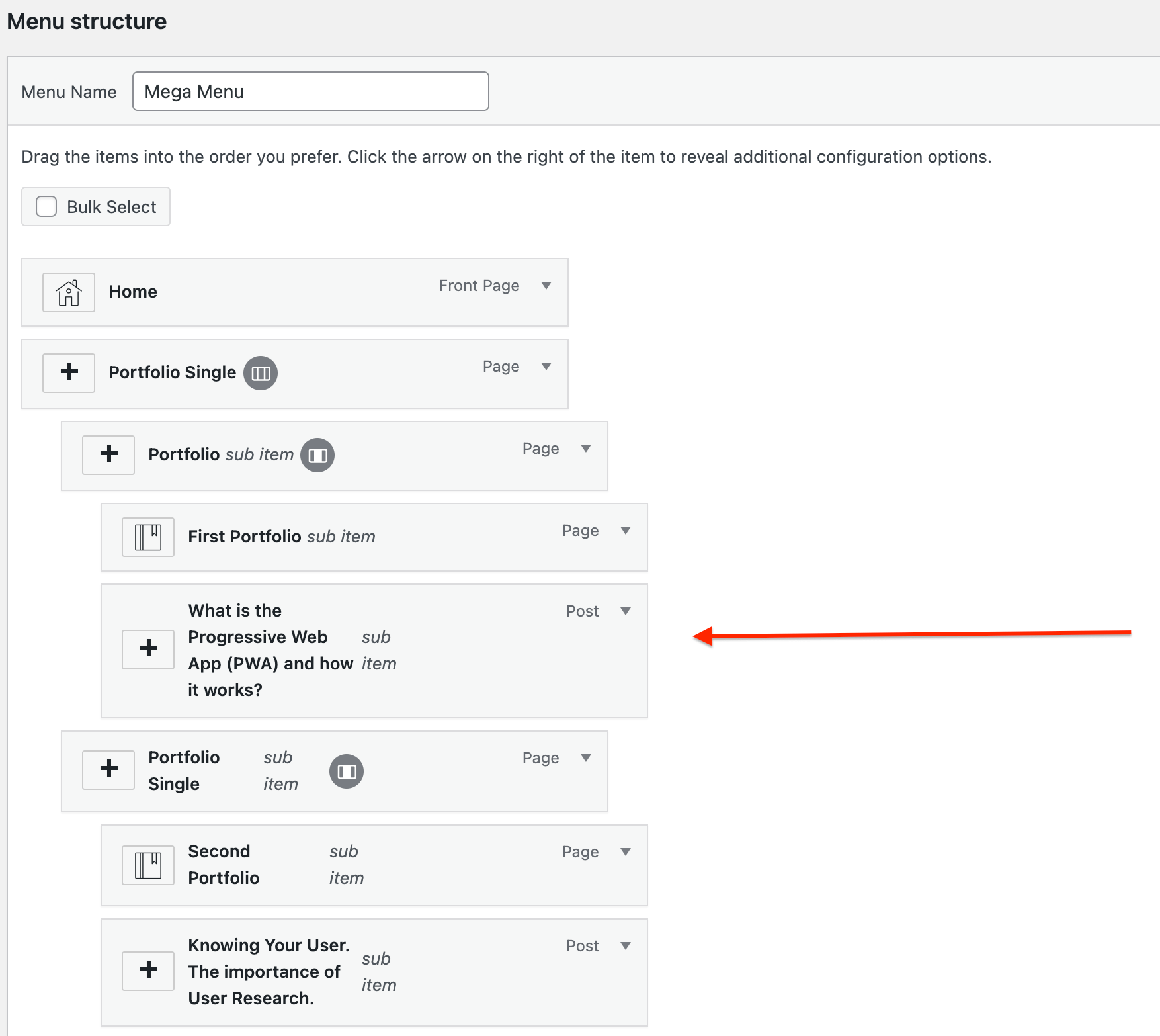
Task: Expand the Home Front Page item options
Action: (x=546, y=286)
